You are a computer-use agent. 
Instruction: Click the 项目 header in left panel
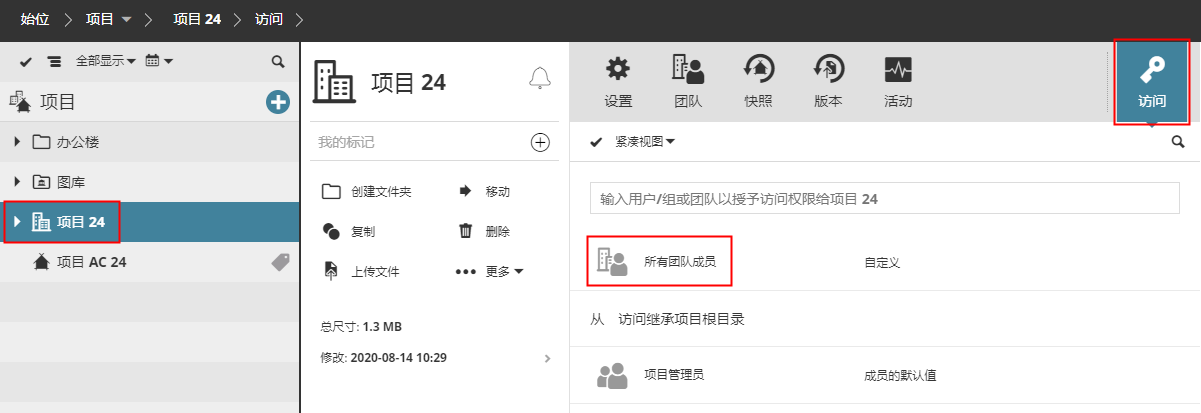coord(58,102)
